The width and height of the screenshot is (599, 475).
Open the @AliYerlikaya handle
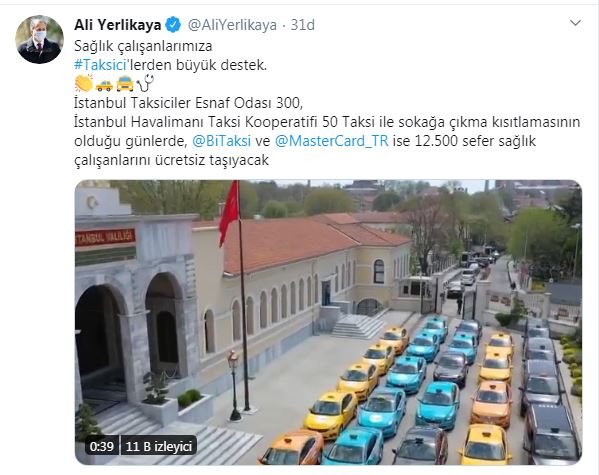coord(232,25)
